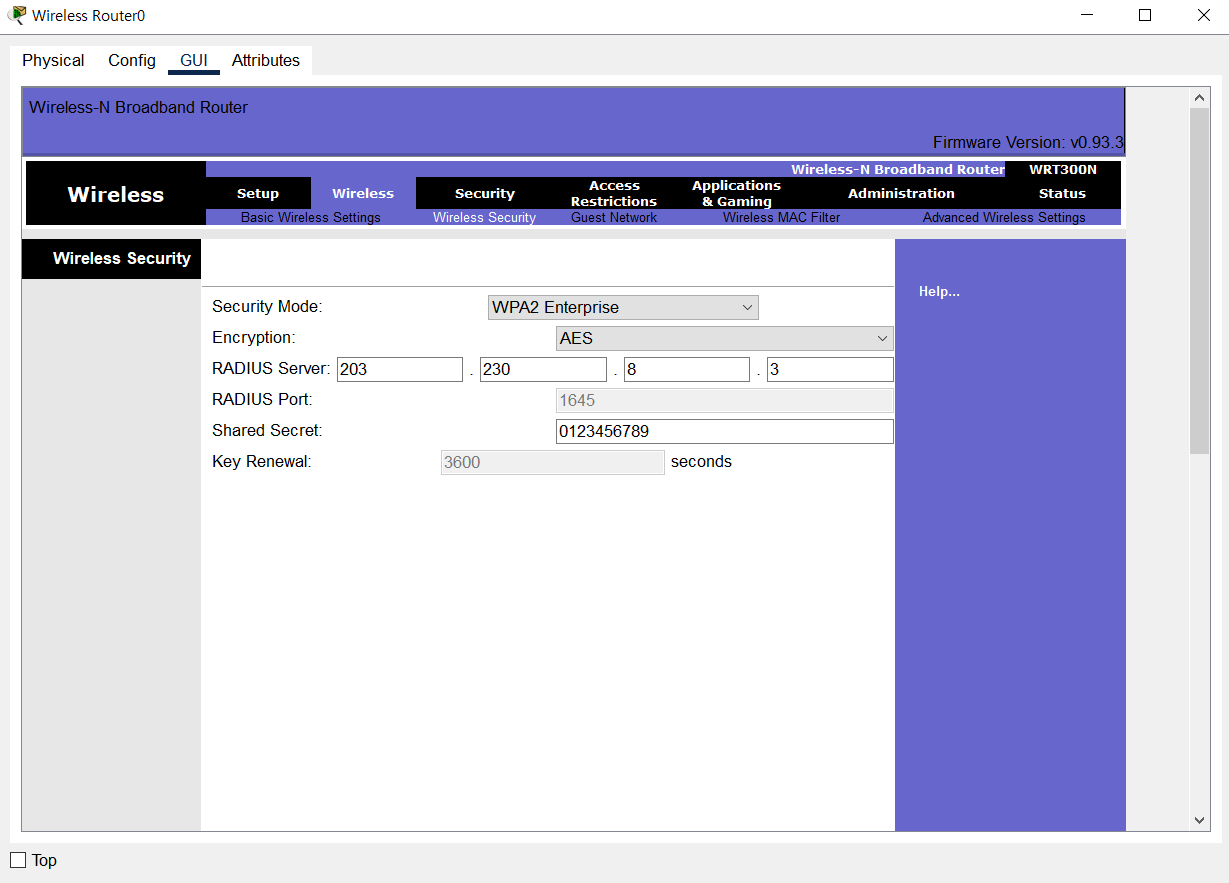Click the vertical scrollbar thumb

pos(1200,281)
